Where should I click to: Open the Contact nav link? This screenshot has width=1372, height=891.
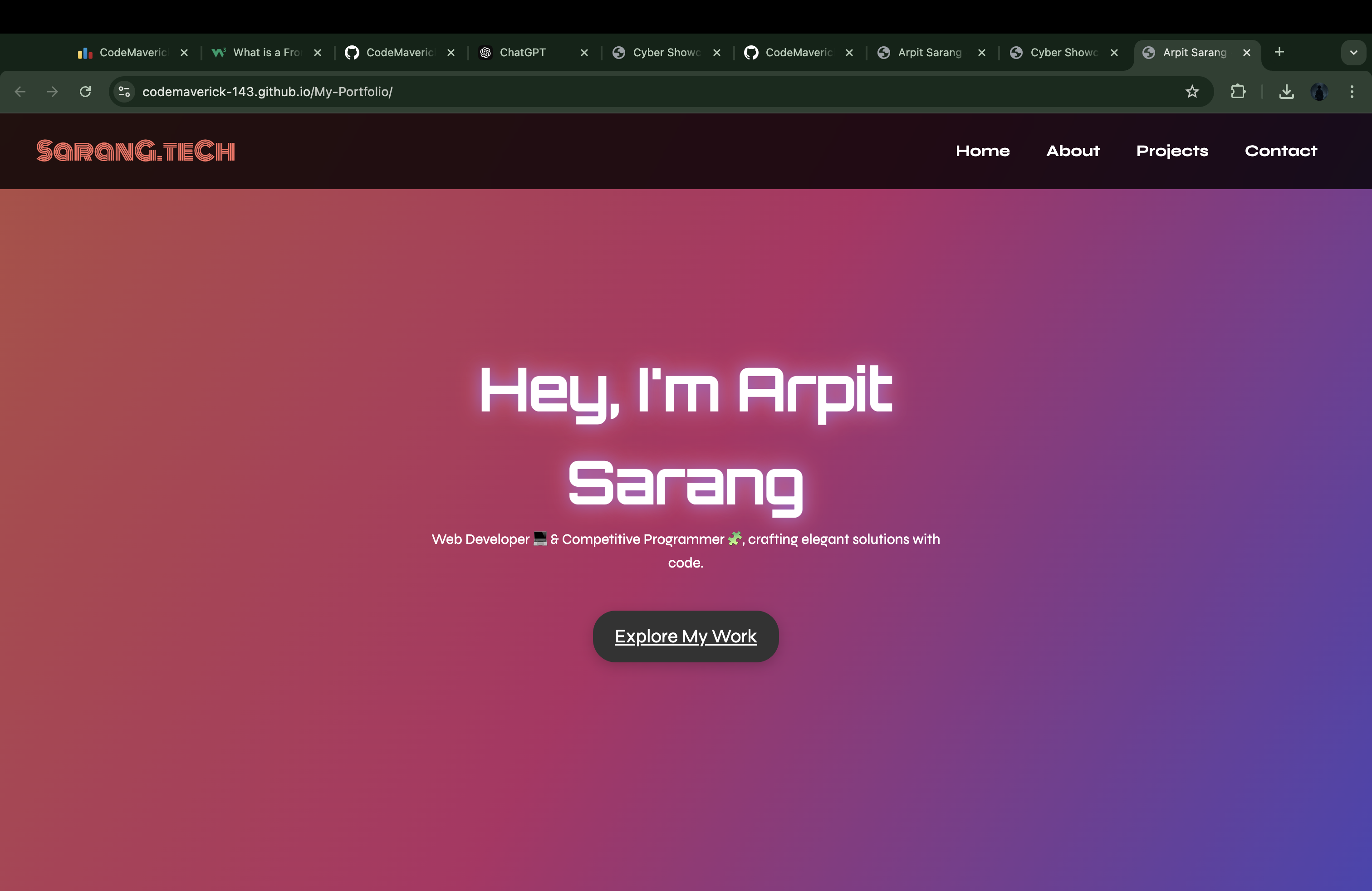(1281, 151)
